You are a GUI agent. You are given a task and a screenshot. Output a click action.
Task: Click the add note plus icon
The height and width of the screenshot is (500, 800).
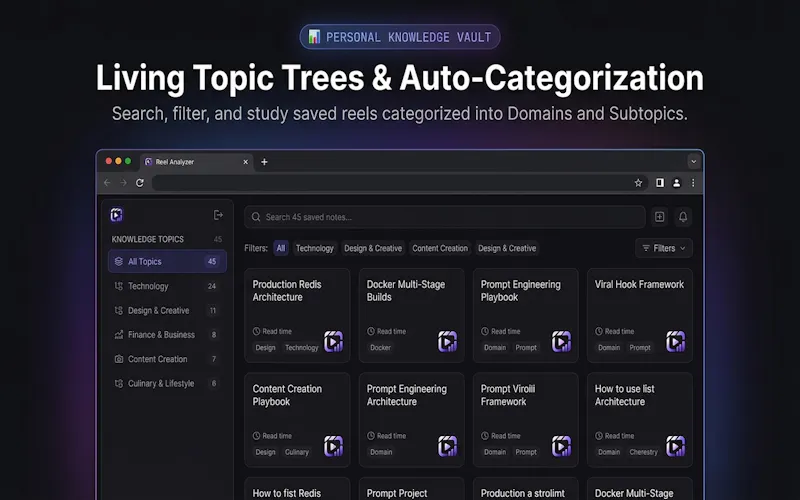[659, 217]
